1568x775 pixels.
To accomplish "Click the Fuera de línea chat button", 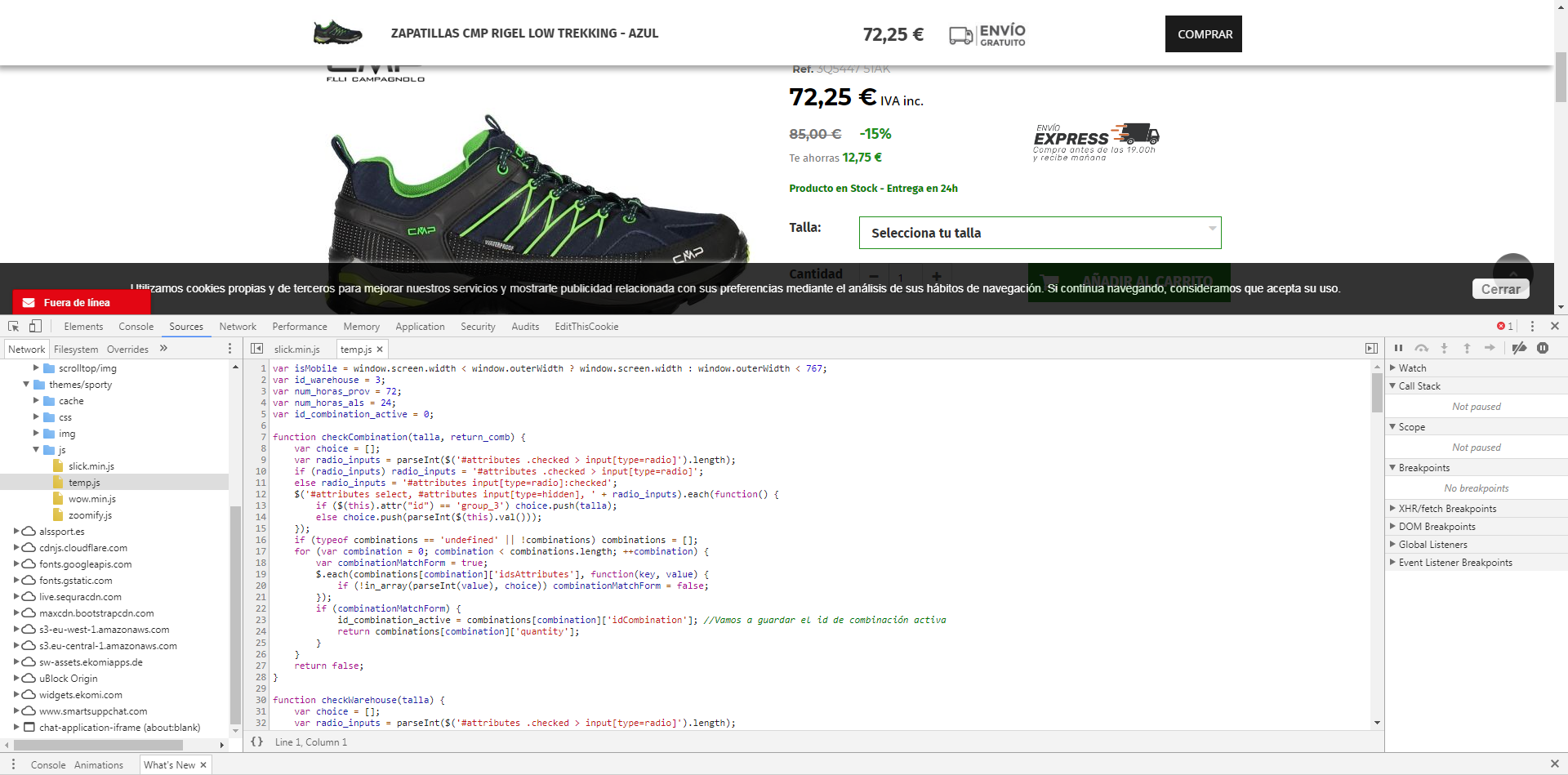I will click(82, 302).
